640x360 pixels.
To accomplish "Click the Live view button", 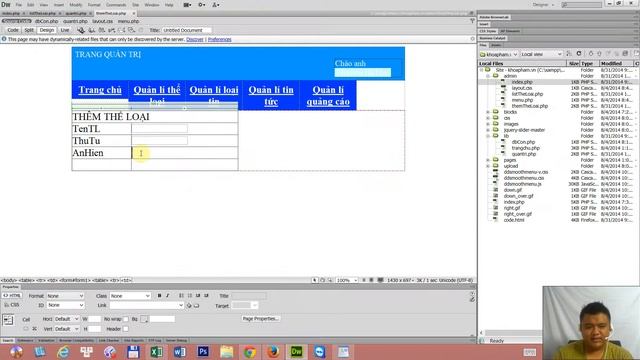I will 65,30.
